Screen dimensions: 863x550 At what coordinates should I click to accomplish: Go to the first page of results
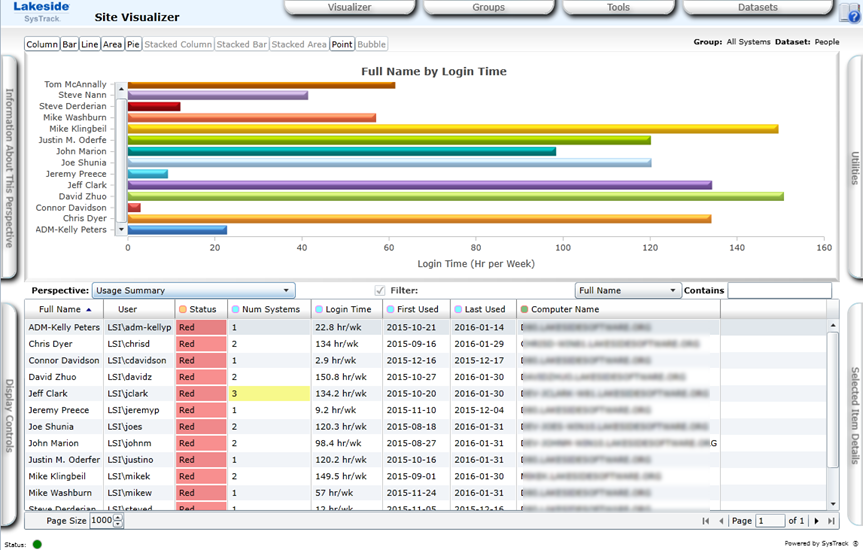[x=706, y=521]
